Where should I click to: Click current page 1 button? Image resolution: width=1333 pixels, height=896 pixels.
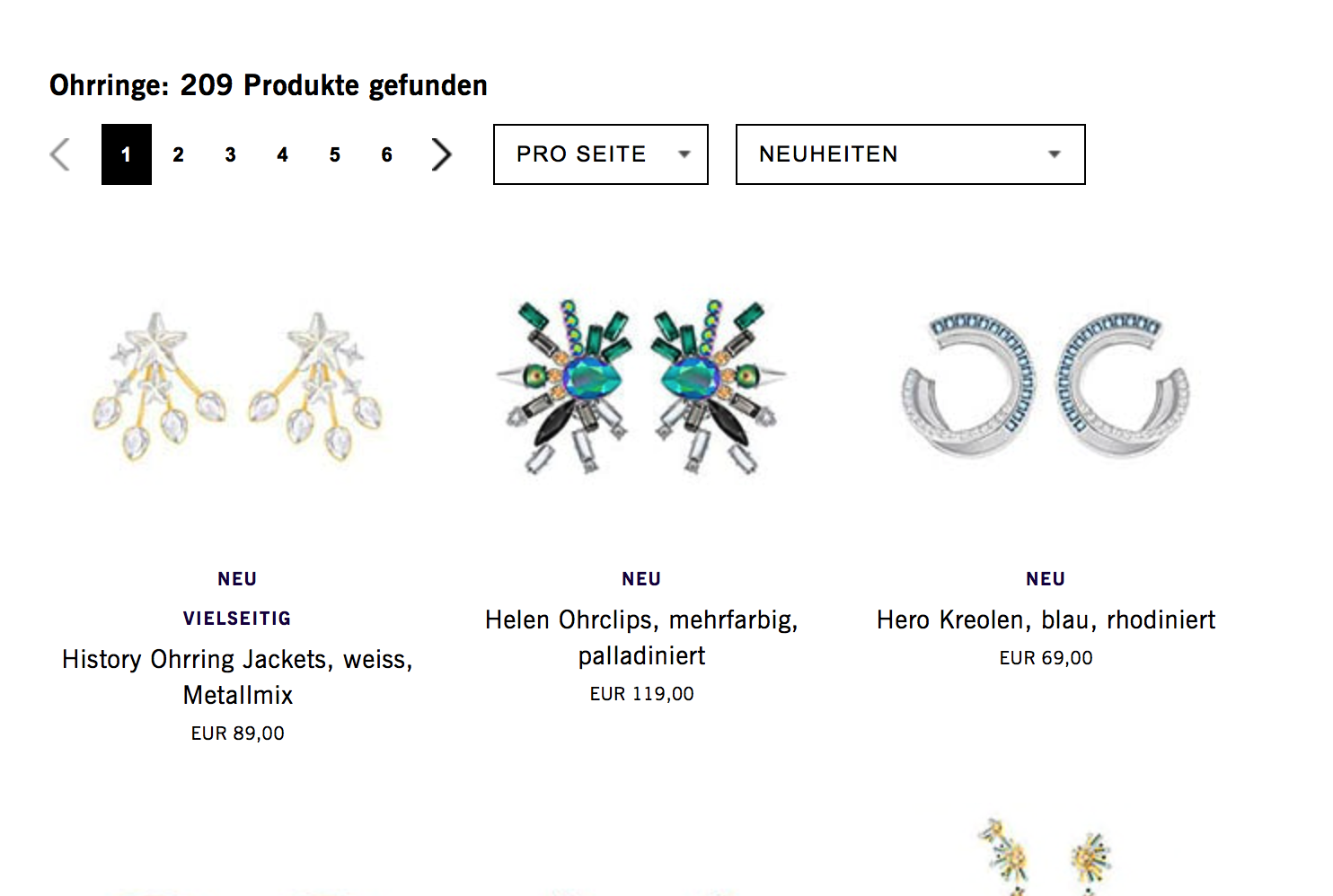point(127,154)
